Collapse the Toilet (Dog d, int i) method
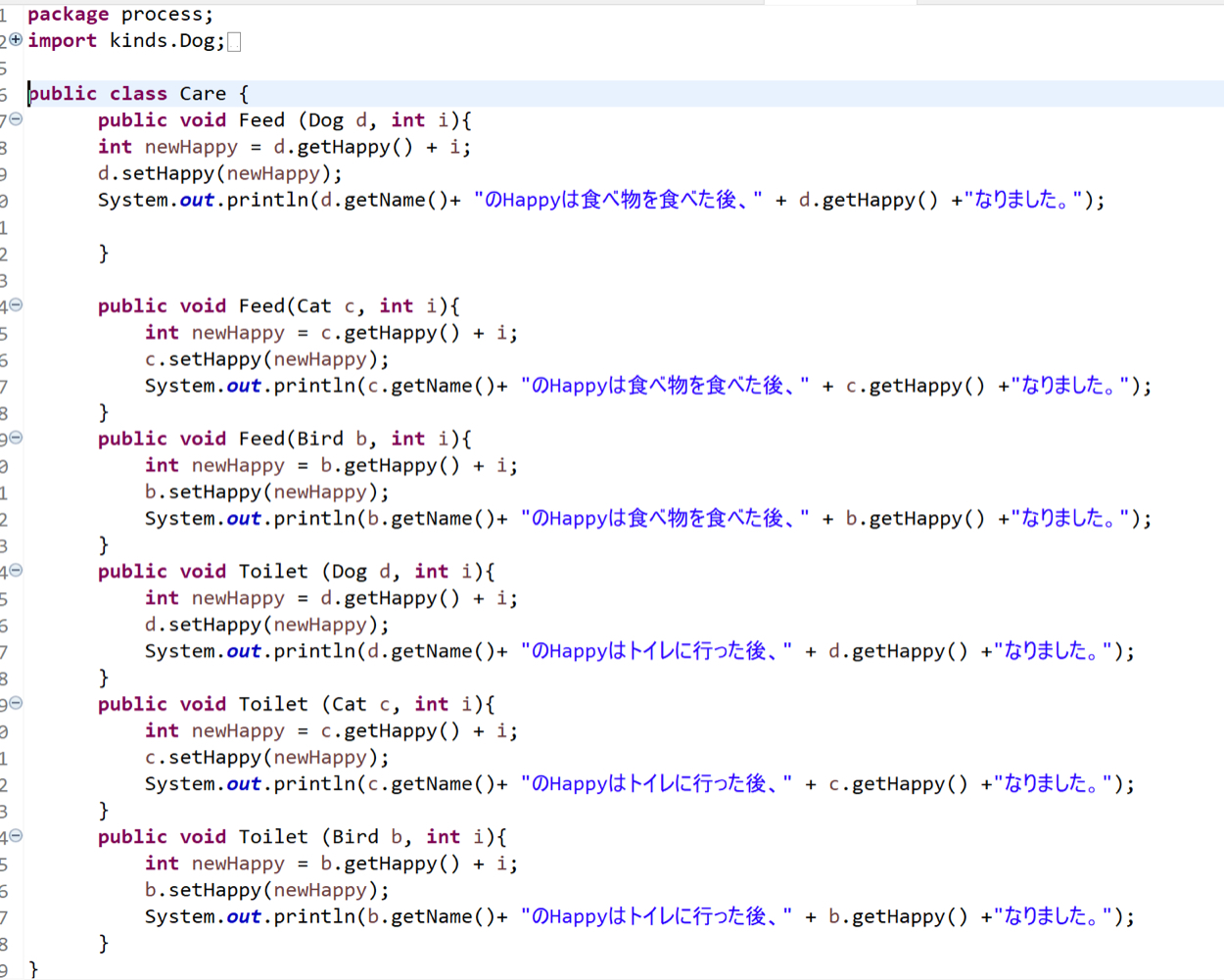The width and height of the screenshot is (1224, 980). [x=16, y=571]
